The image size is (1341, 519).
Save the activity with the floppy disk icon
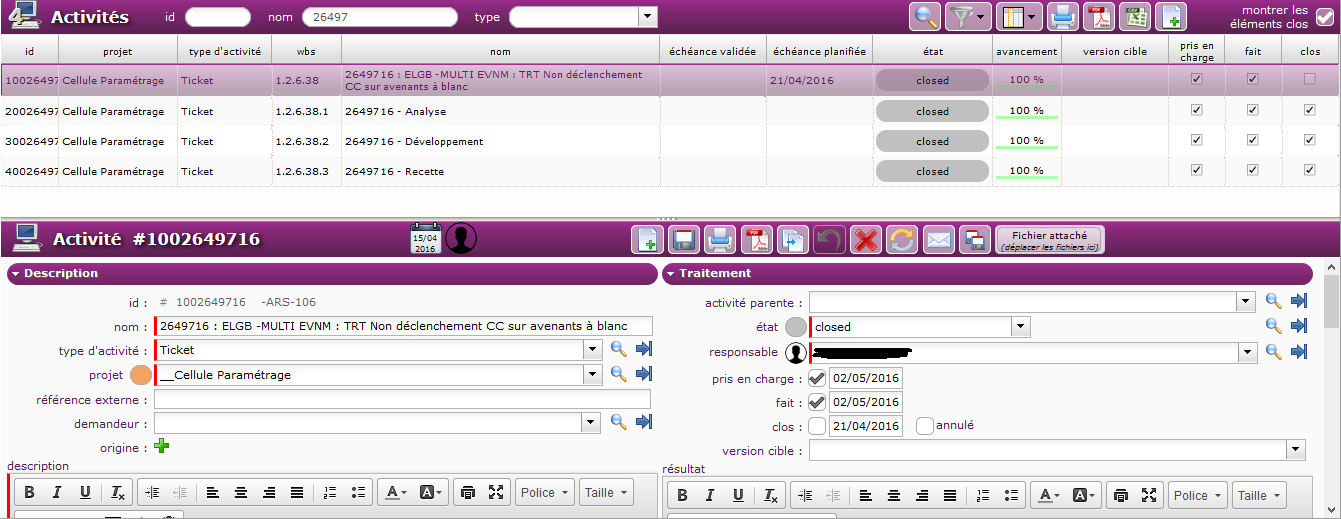click(x=684, y=240)
